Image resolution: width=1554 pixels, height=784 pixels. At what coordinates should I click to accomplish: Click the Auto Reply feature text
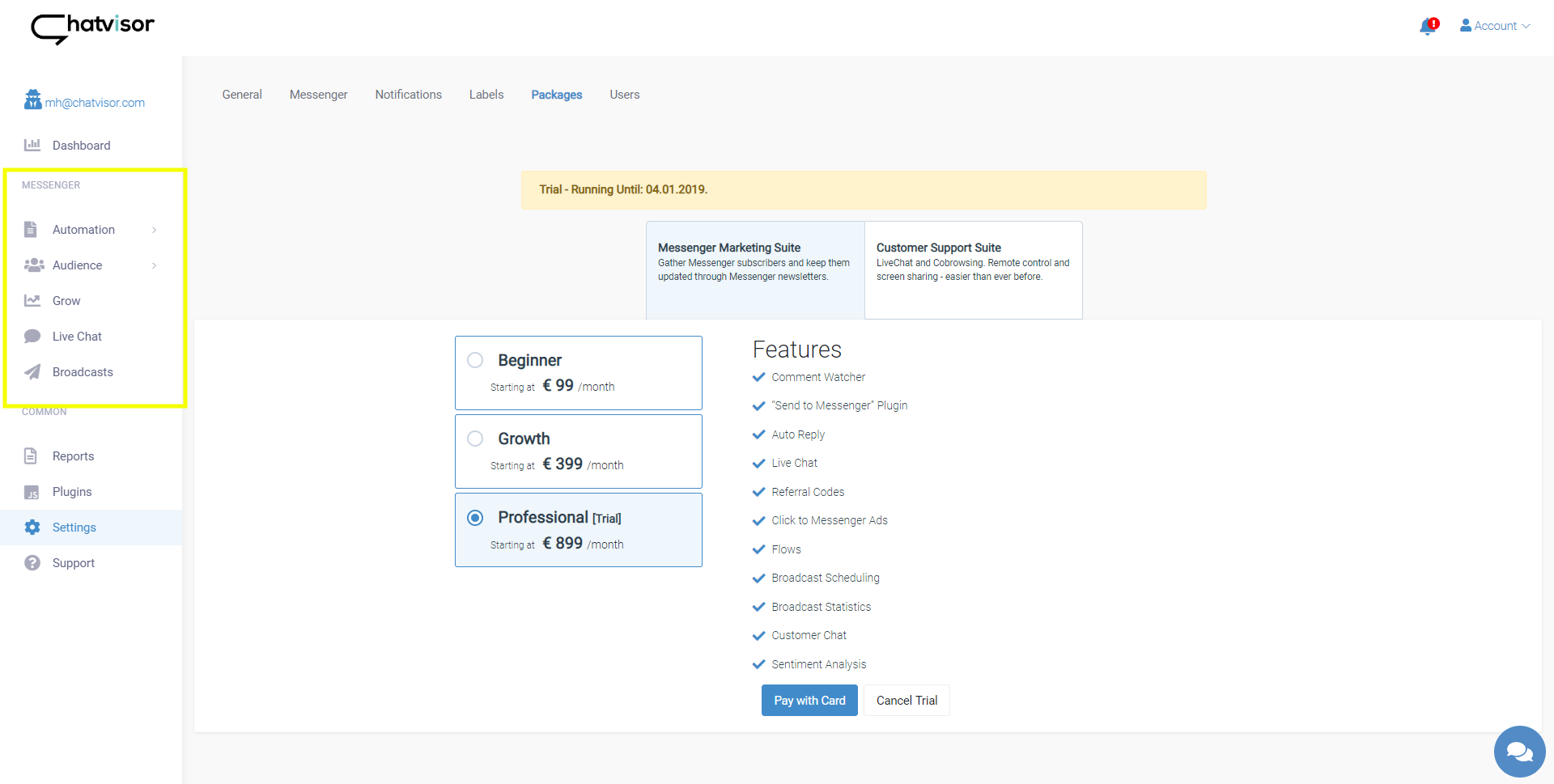coord(798,434)
